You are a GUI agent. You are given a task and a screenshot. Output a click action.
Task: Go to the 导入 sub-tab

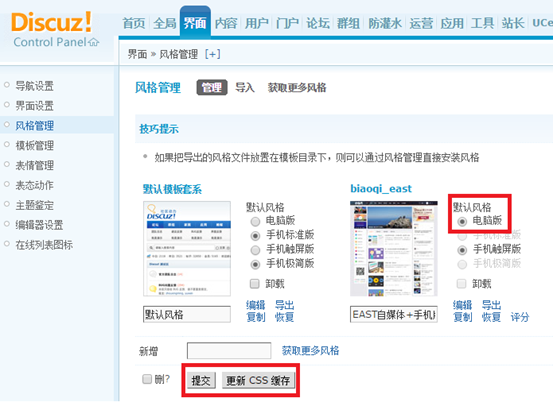pos(245,87)
